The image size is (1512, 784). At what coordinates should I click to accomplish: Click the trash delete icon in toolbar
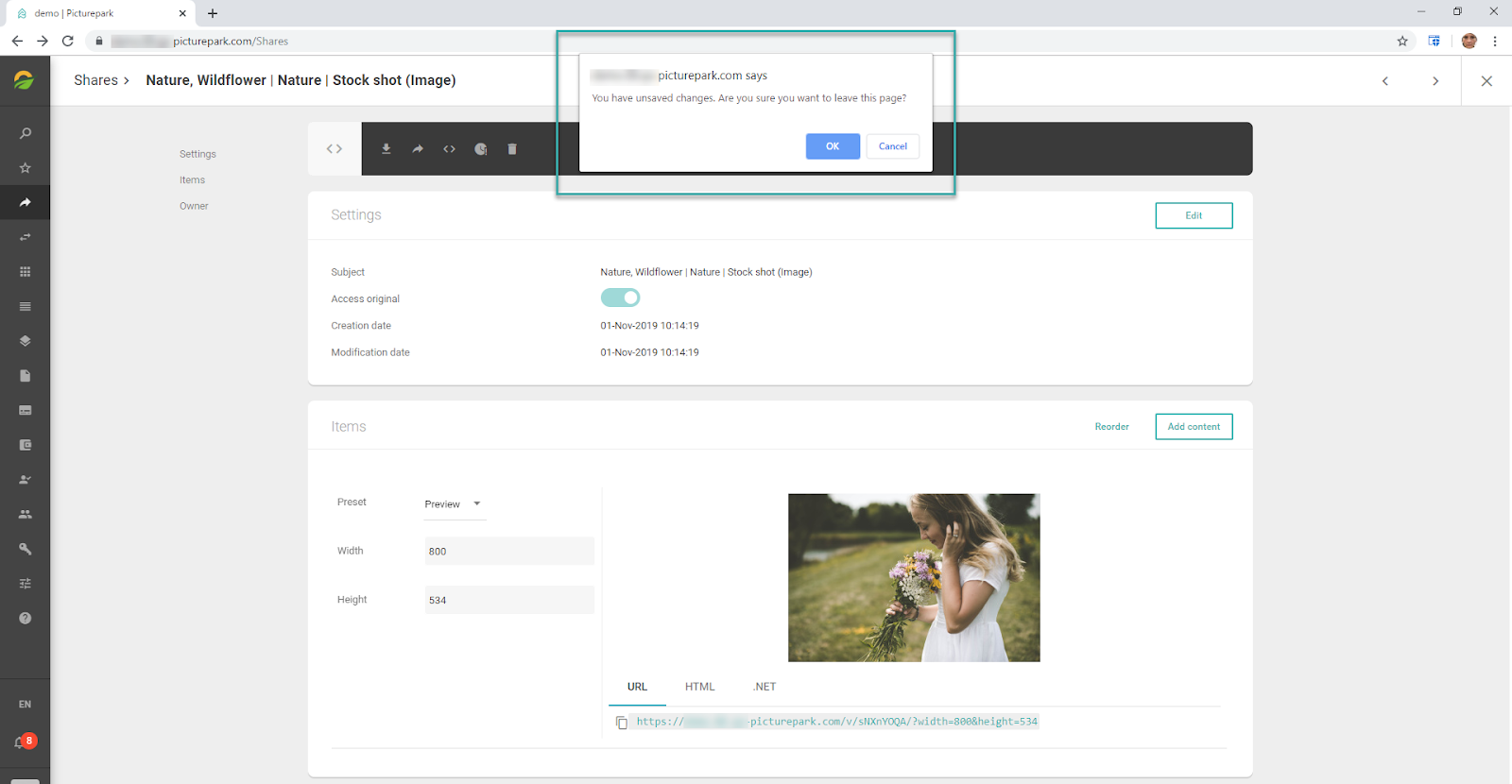512,149
